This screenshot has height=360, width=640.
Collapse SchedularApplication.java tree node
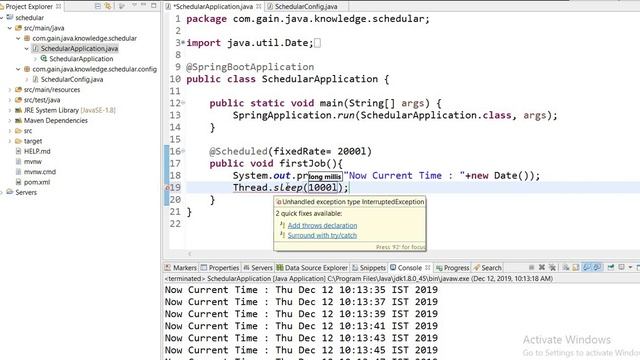tap(27, 49)
